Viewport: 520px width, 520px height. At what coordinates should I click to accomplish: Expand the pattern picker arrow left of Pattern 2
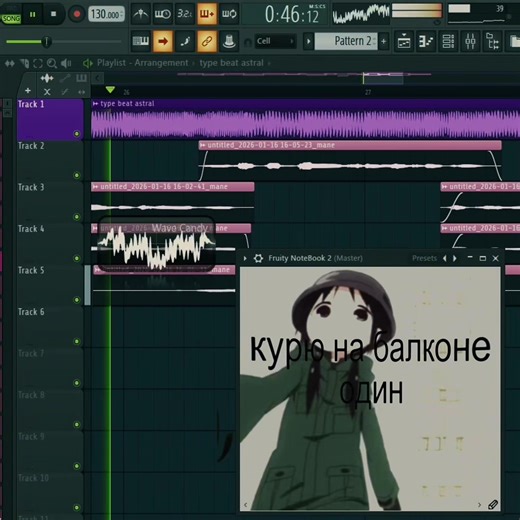(x=309, y=42)
